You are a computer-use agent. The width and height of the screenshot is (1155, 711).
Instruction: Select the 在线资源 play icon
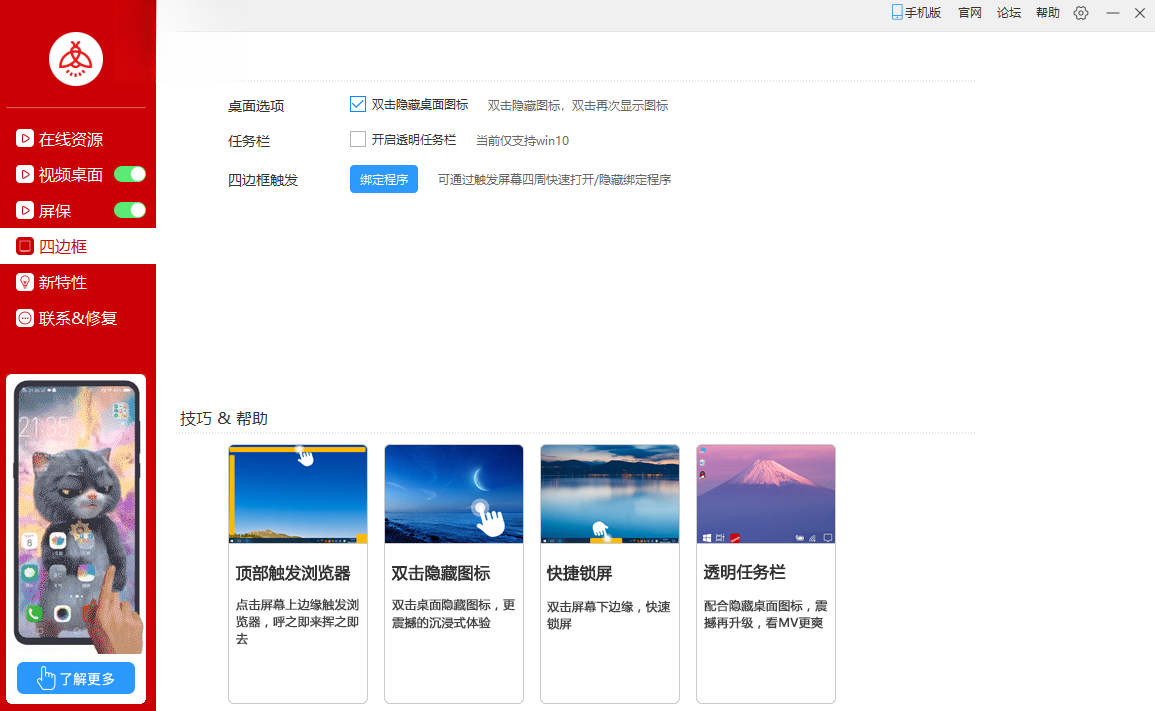[x=25, y=139]
